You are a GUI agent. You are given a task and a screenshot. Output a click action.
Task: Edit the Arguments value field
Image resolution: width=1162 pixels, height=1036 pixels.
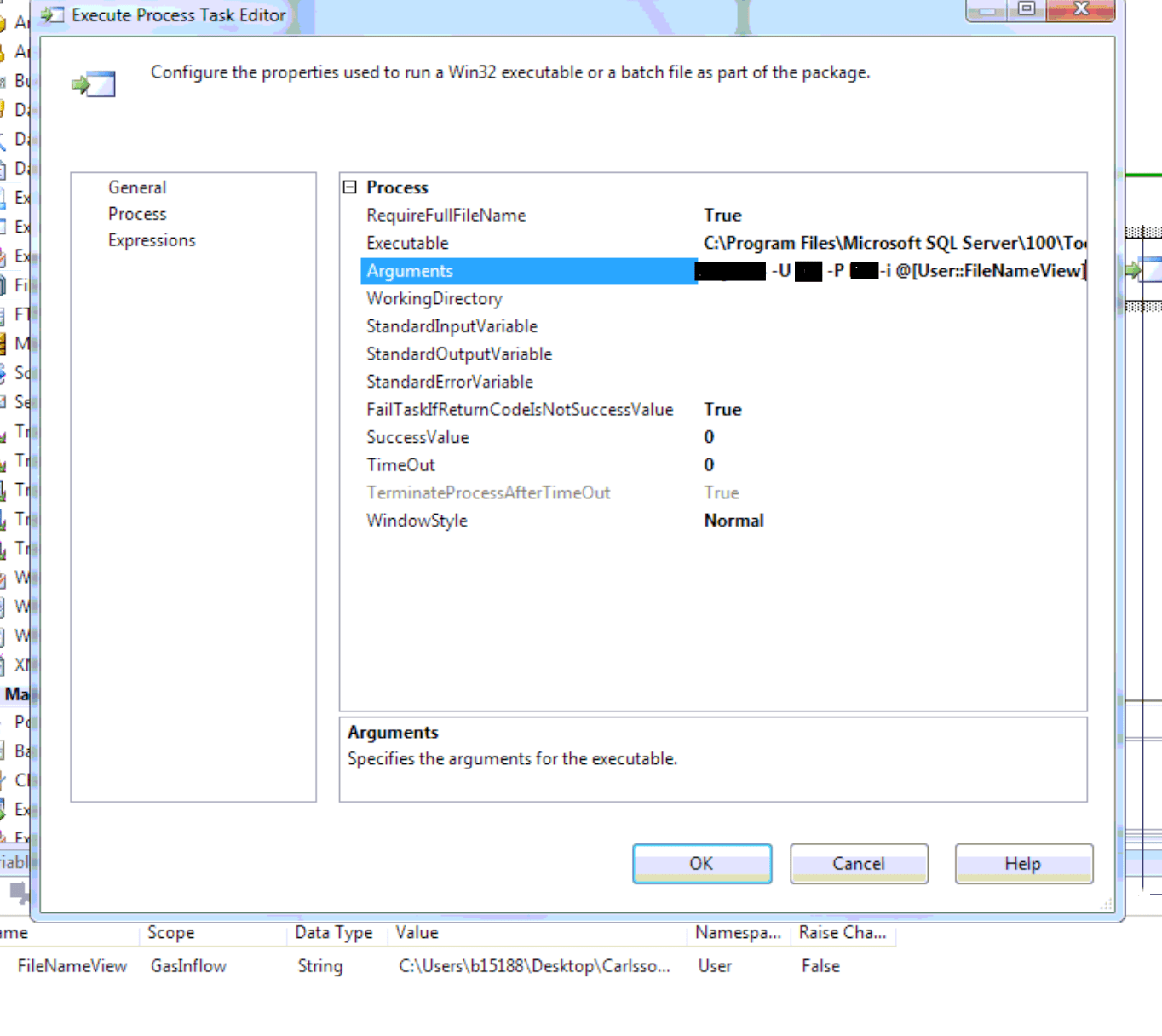click(892, 271)
